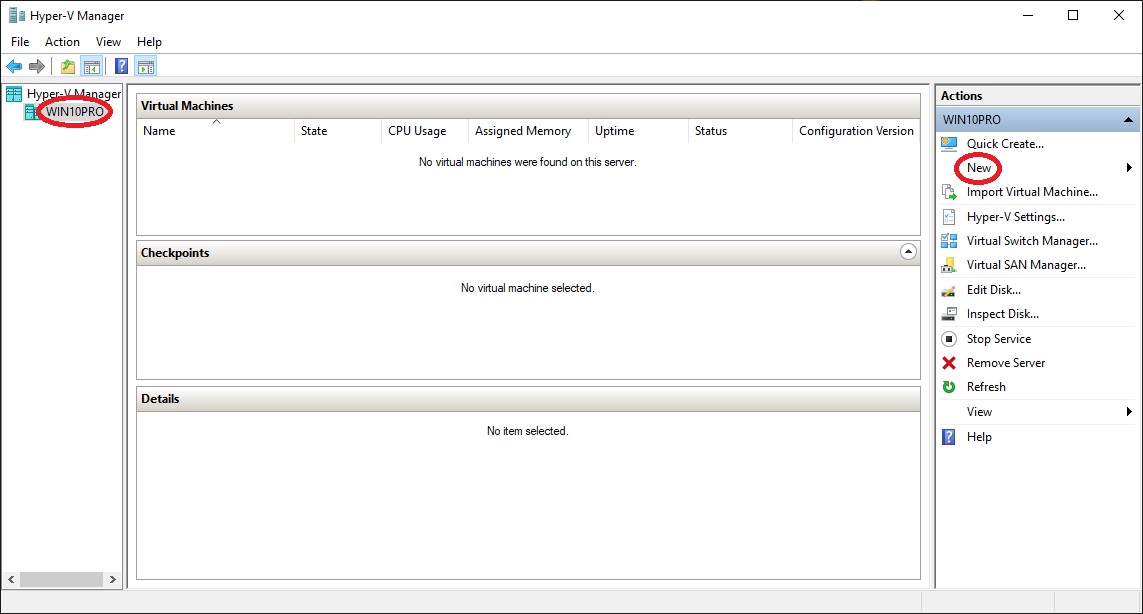The image size is (1143, 614).
Task: Click Refresh in the Actions pane
Action: (986, 386)
